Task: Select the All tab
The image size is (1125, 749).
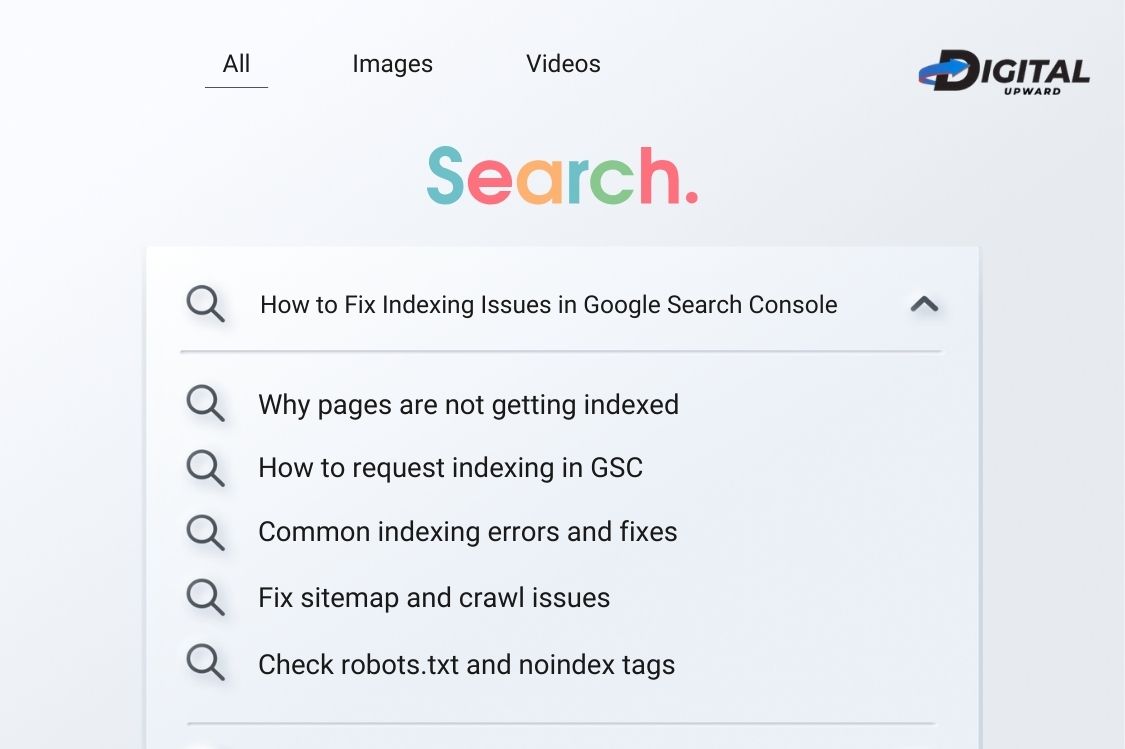Action: click(236, 63)
